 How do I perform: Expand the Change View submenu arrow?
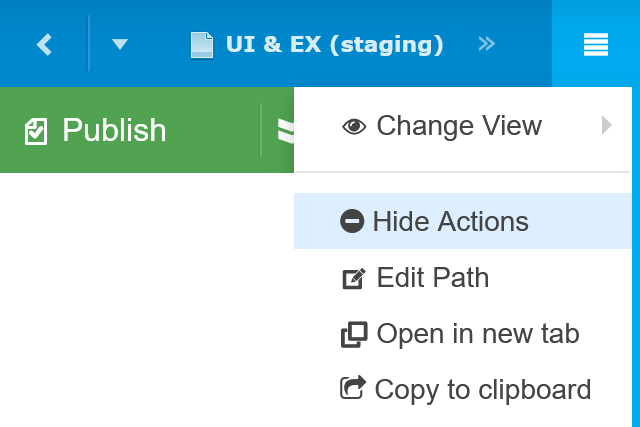click(x=606, y=125)
